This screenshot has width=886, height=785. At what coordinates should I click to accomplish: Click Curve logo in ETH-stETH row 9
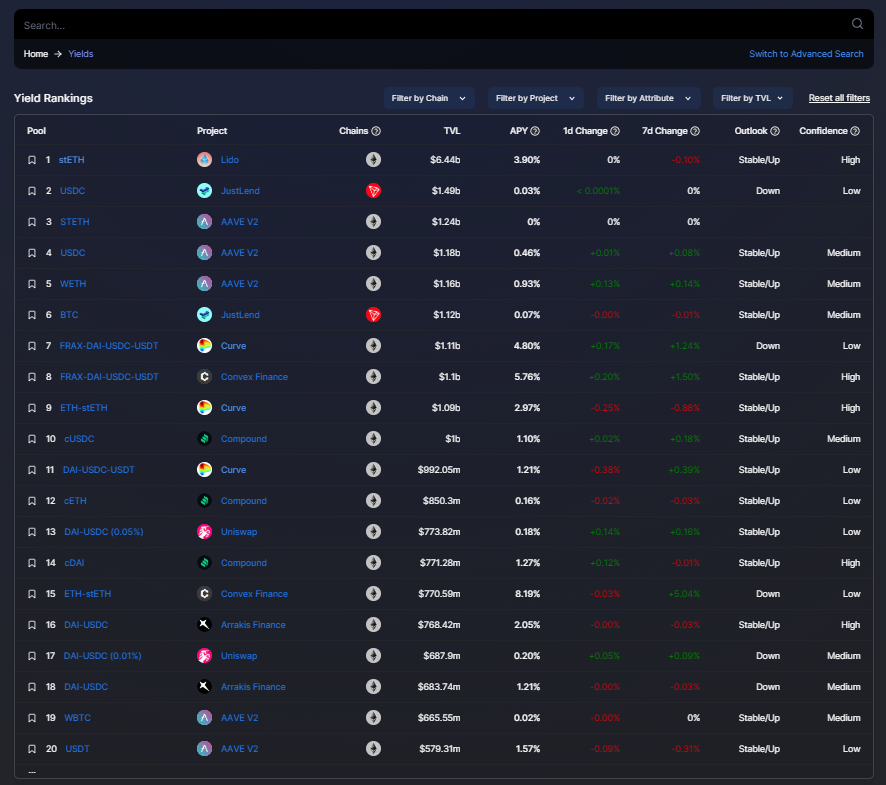[x=205, y=408]
